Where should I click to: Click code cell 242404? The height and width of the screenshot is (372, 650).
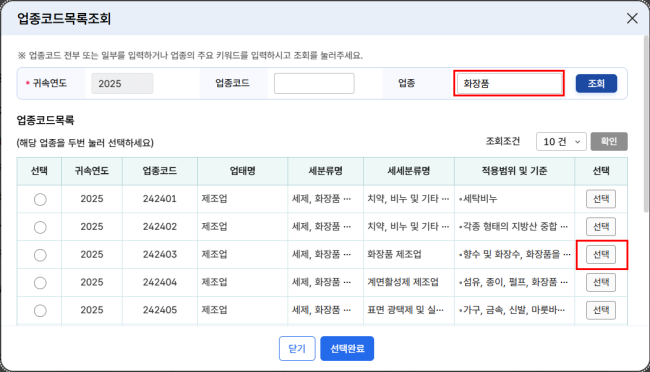pyautogui.click(x=160, y=282)
